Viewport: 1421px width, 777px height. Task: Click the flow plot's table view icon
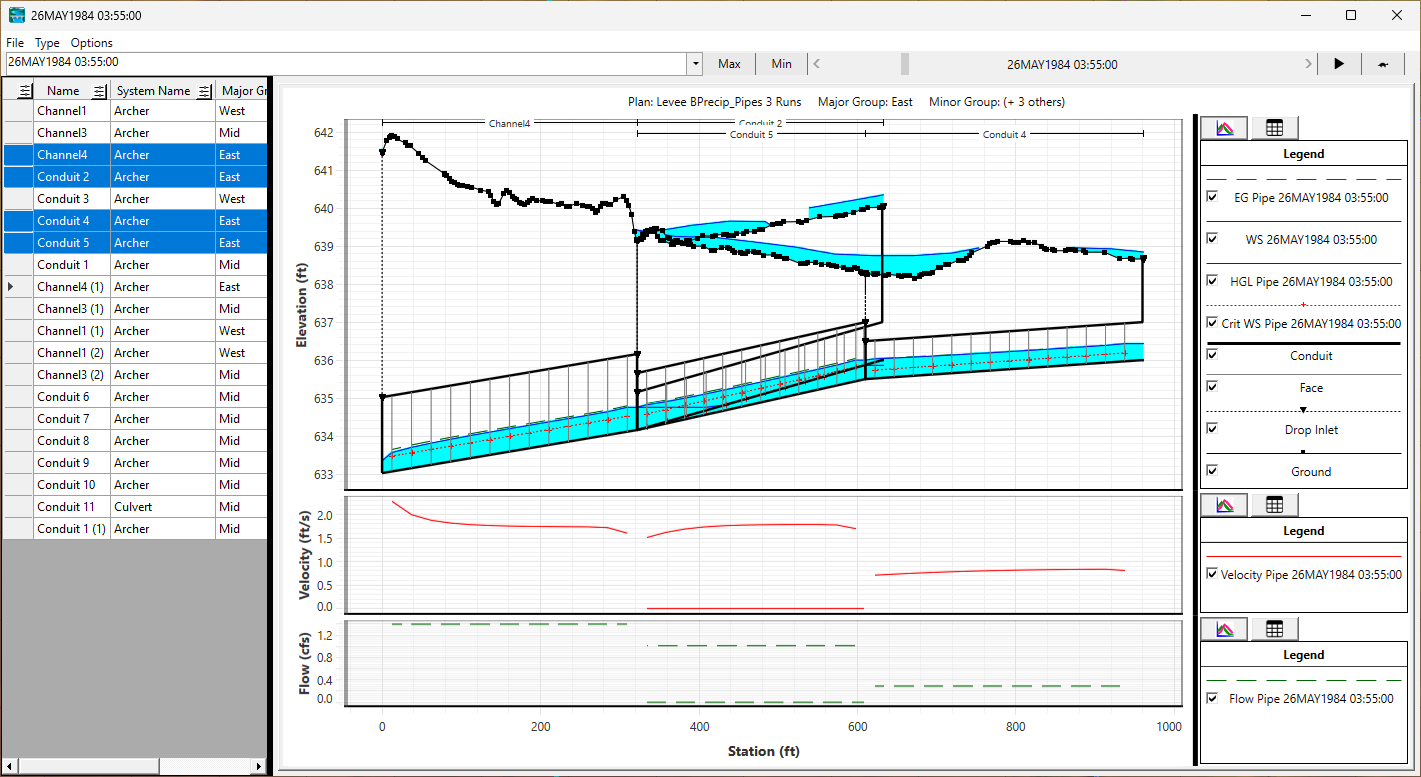click(x=1274, y=629)
